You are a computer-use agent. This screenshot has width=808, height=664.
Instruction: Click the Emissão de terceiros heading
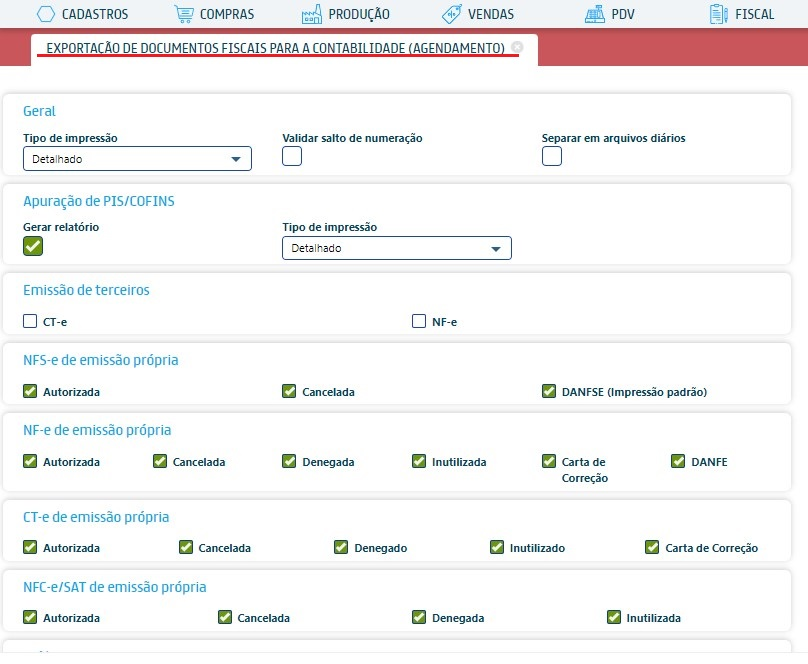coord(86,290)
